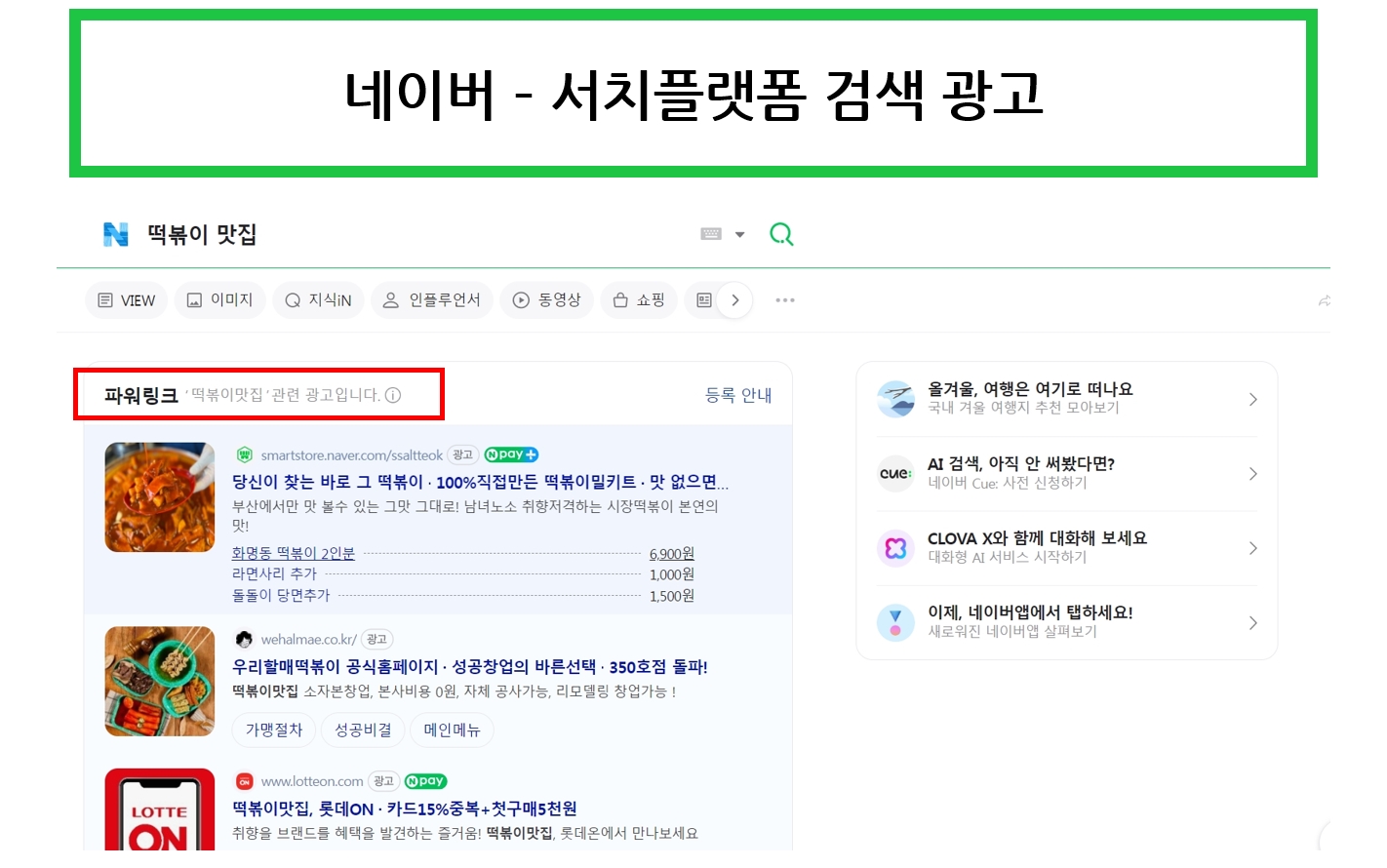Open smartstore.naver.com/ssalteok URL link
Screen dimensions: 1387x868
351,455
